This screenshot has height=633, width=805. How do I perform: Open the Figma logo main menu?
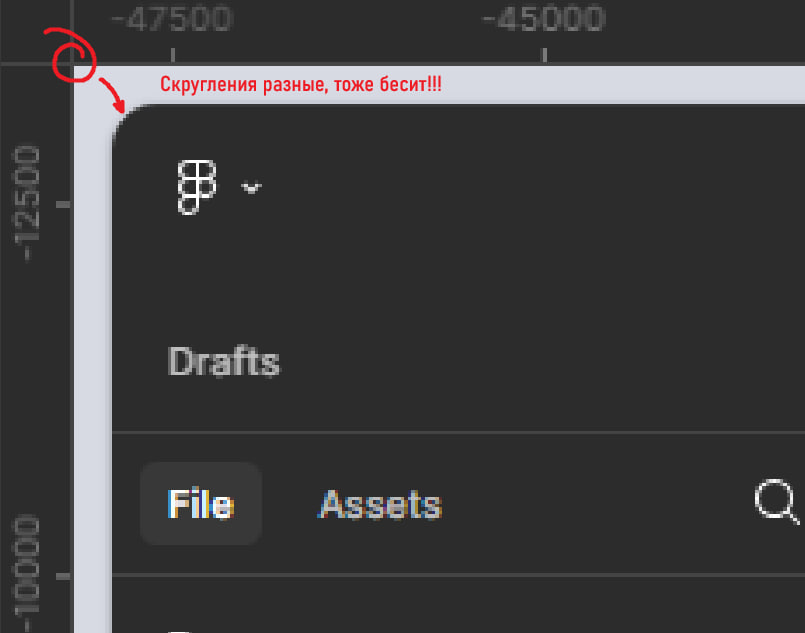pyautogui.click(x=197, y=187)
